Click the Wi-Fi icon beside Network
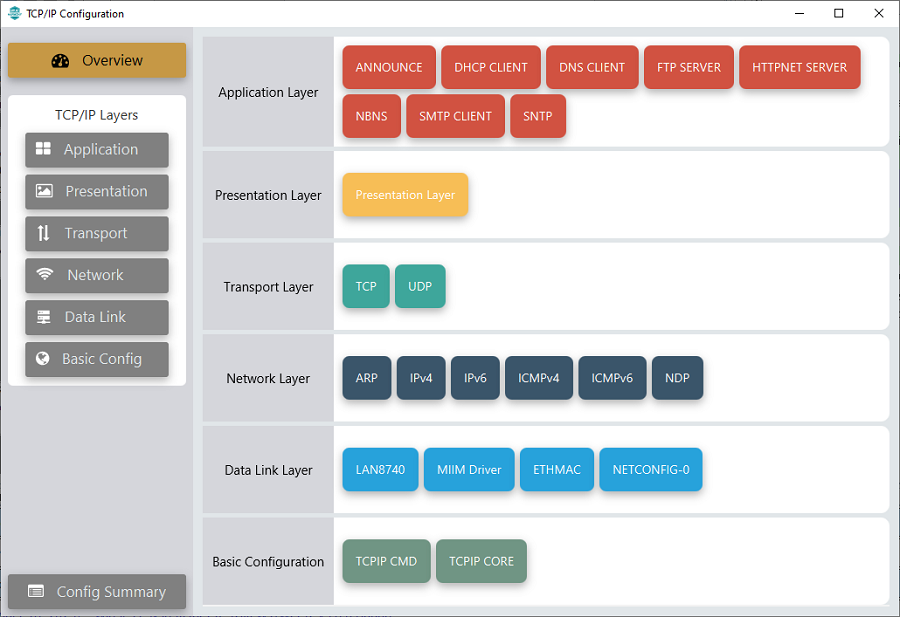The height and width of the screenshot is (617, 900). tap(45, 275)
